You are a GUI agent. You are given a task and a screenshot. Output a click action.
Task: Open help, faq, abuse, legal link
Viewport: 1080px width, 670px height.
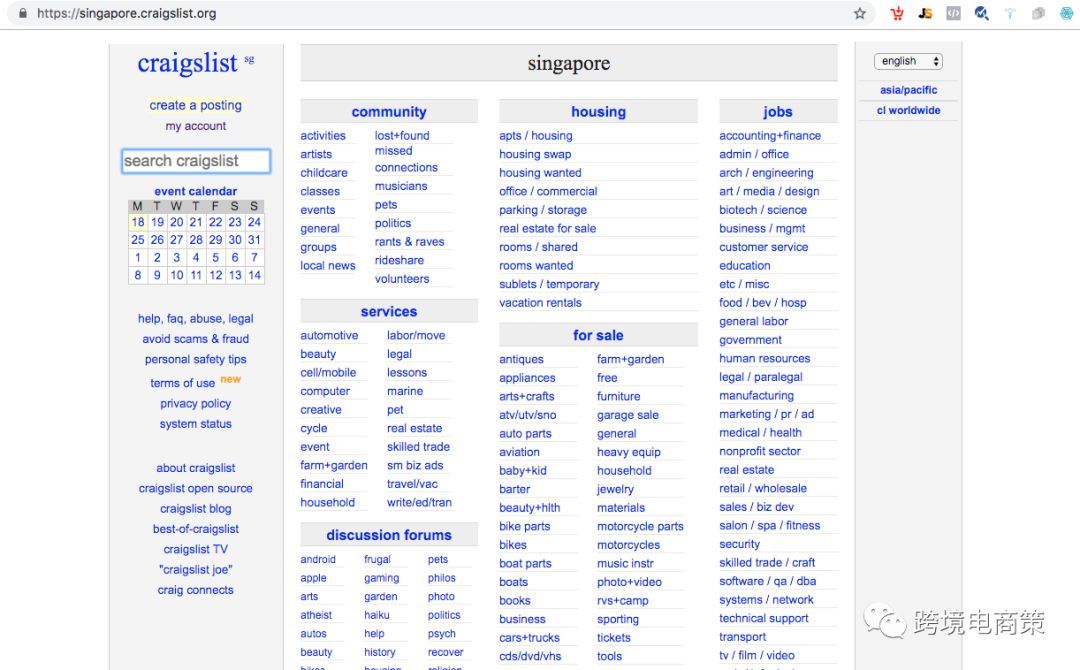point(196,319)
